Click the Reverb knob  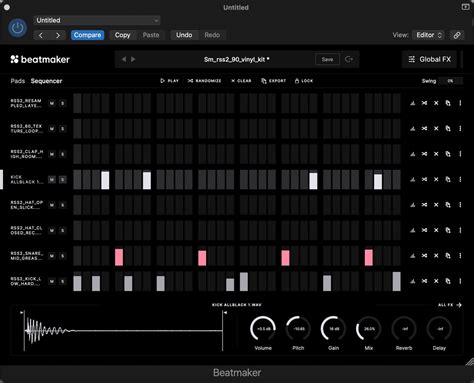pos(404,329)
